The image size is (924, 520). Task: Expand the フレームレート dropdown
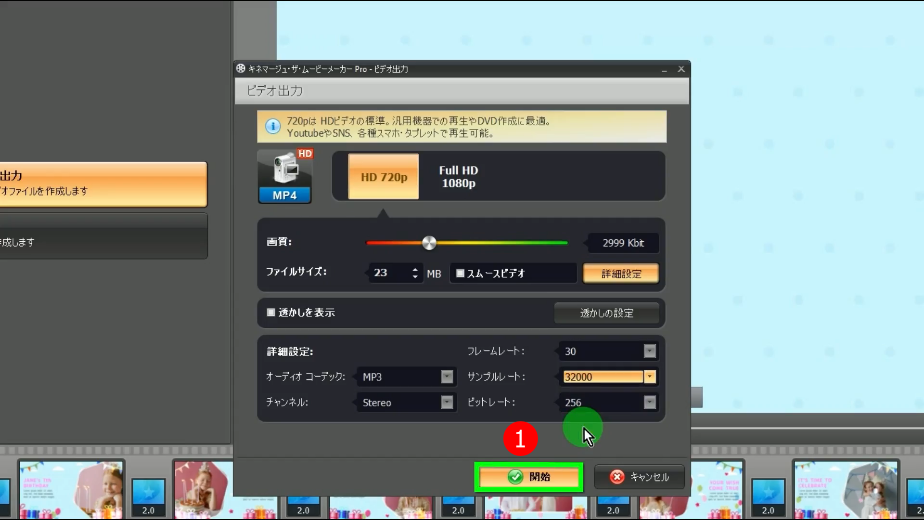(x=649, y=351)
